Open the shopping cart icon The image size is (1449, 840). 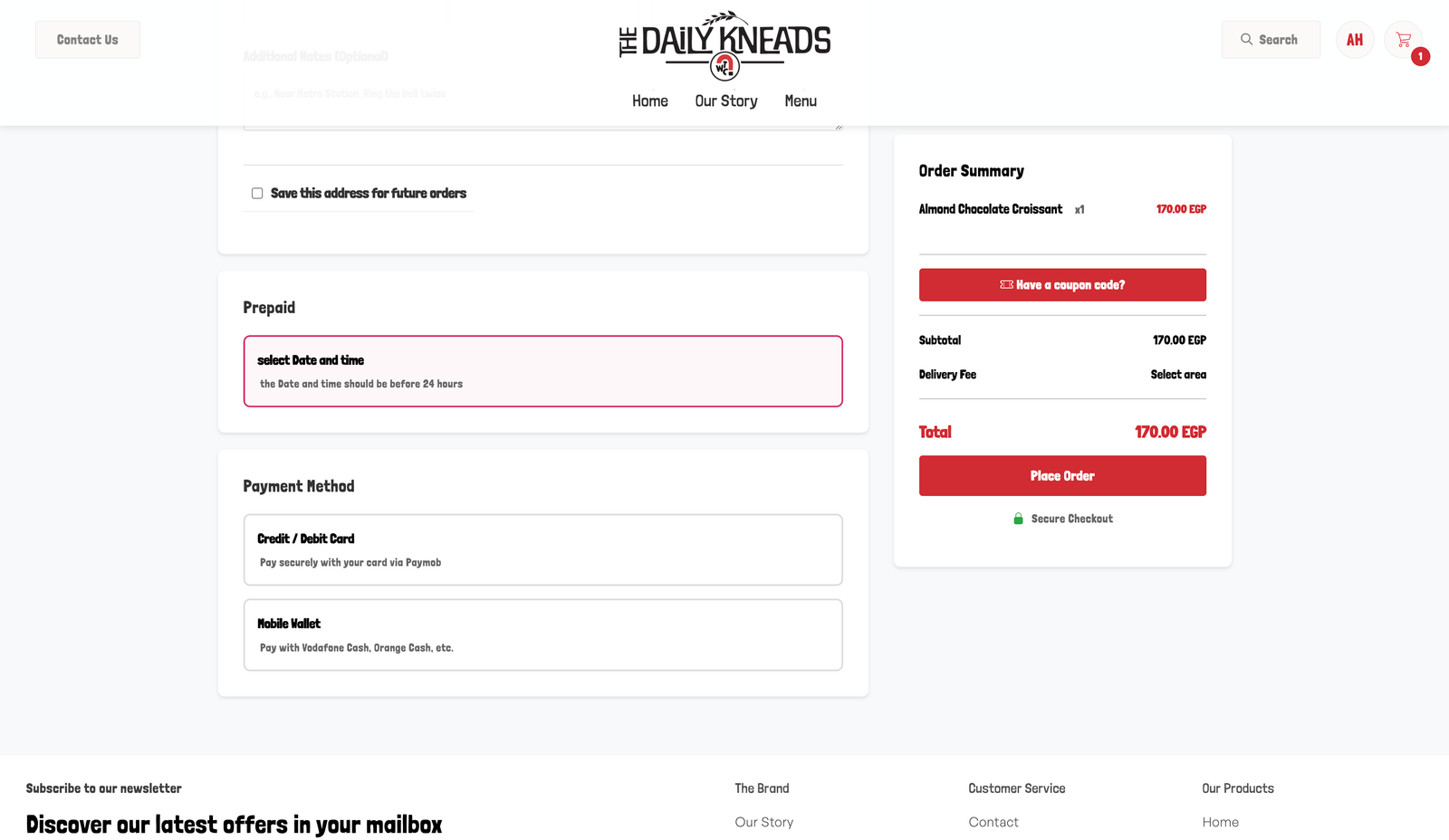(x=1403, y=40)
